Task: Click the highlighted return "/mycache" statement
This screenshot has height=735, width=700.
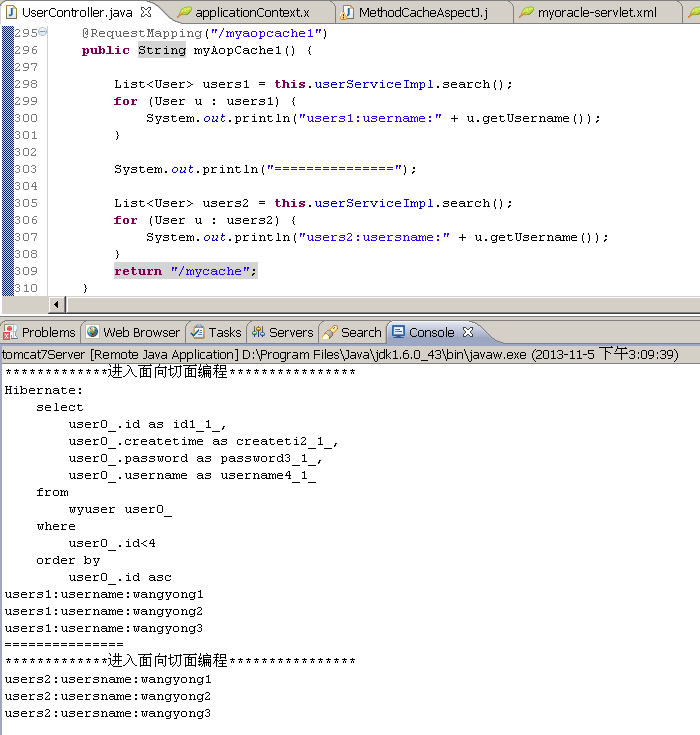Action: pos(186,271)
